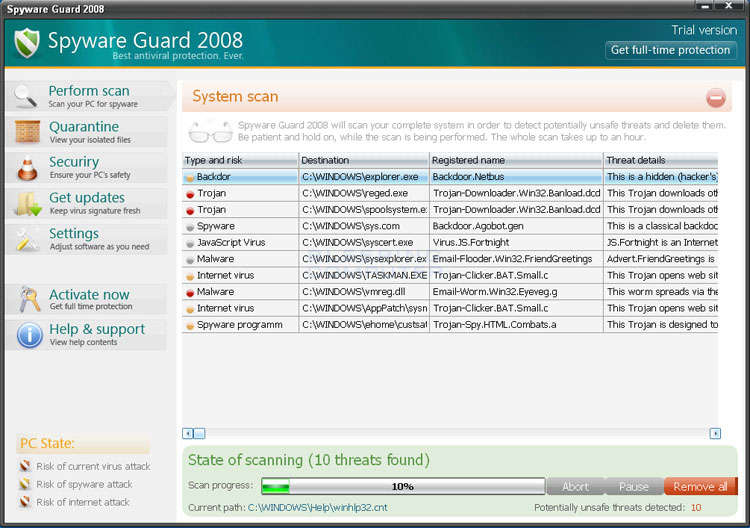
Task: Click the gray risk dot on the Spyware row
Action: pos(190,227)
